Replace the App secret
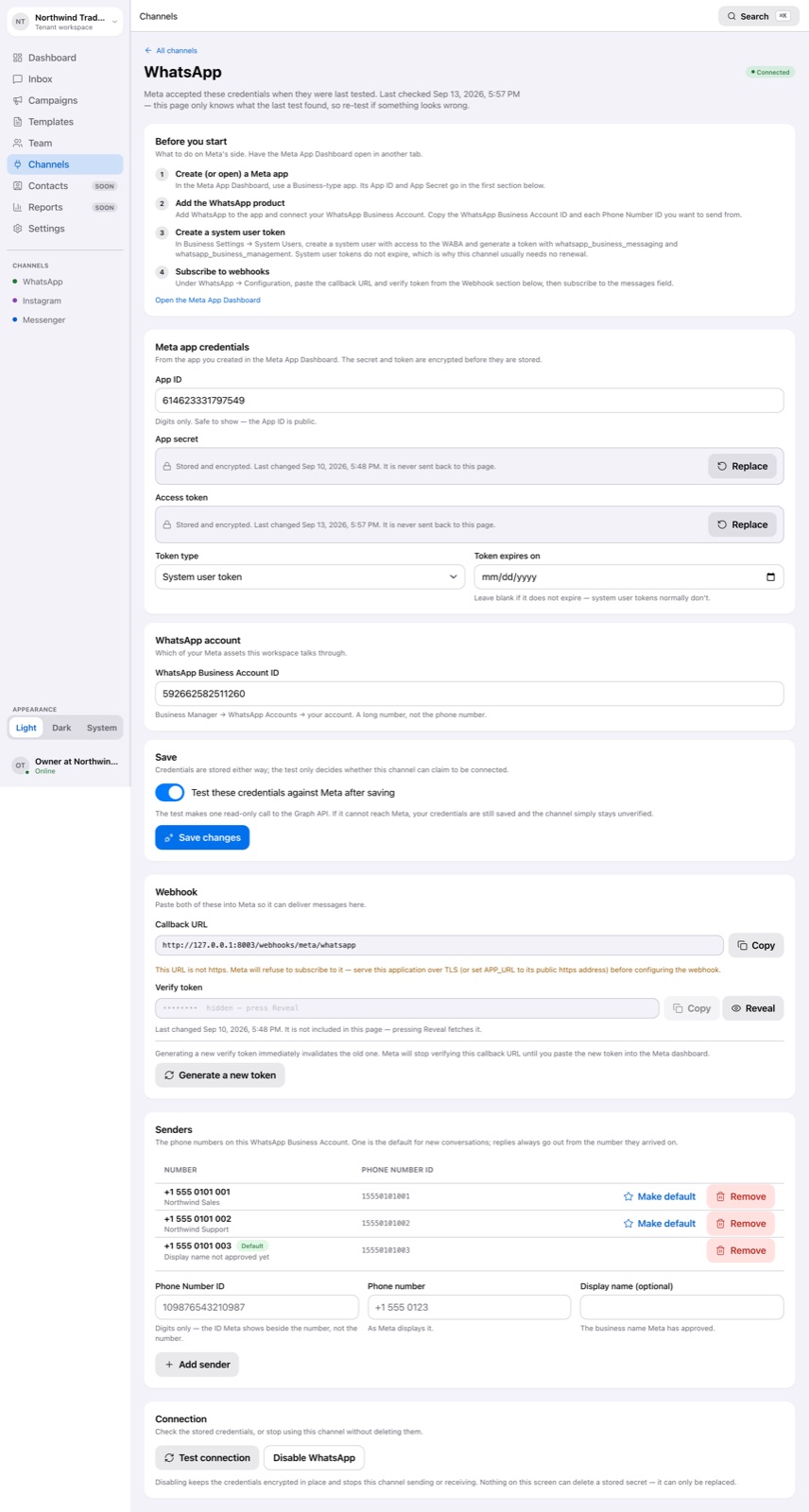This screenshot has width=809, height=1512. coord(742,466)
